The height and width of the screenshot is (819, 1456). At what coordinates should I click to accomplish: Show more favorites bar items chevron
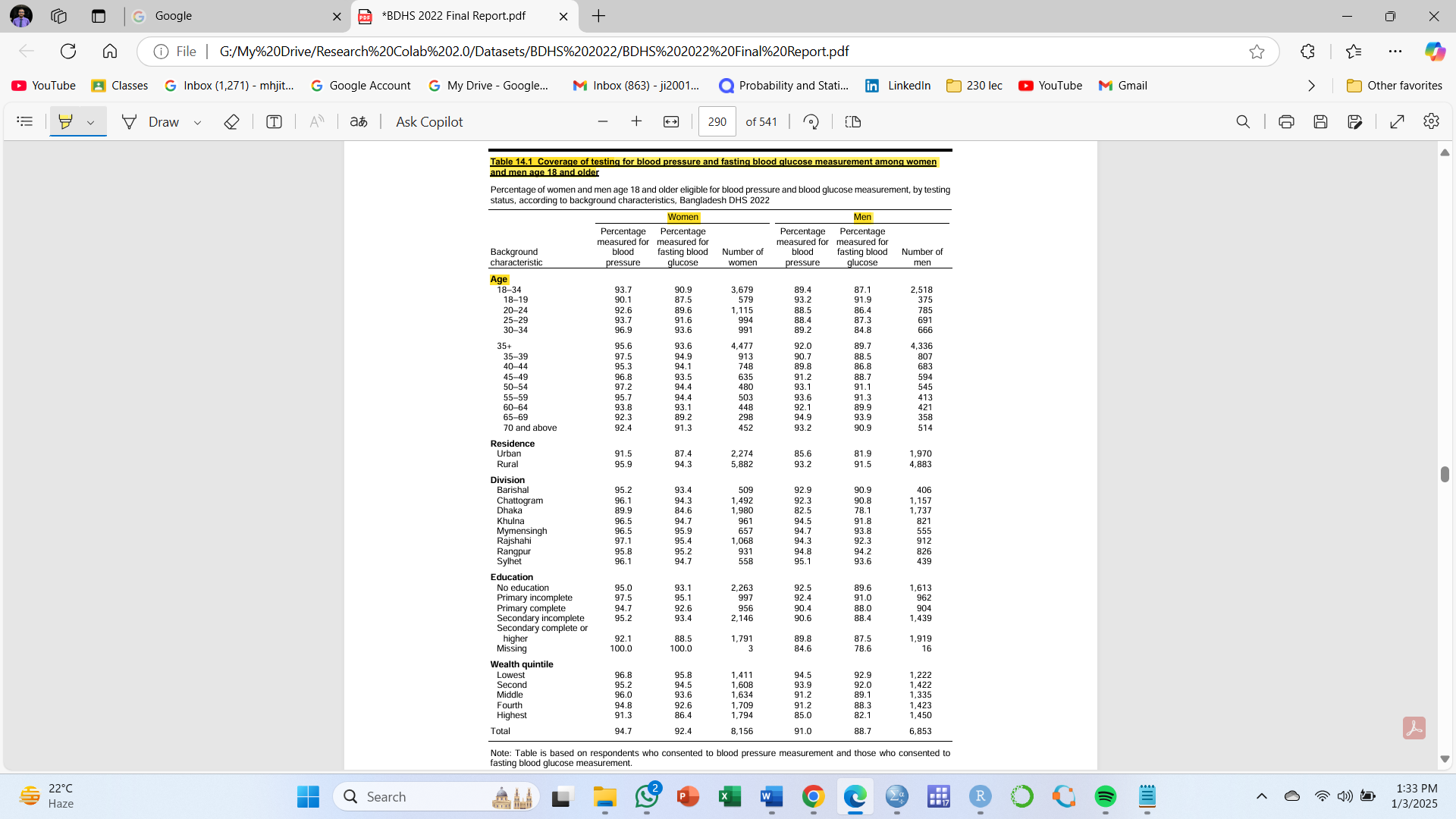click(1311, 86)
